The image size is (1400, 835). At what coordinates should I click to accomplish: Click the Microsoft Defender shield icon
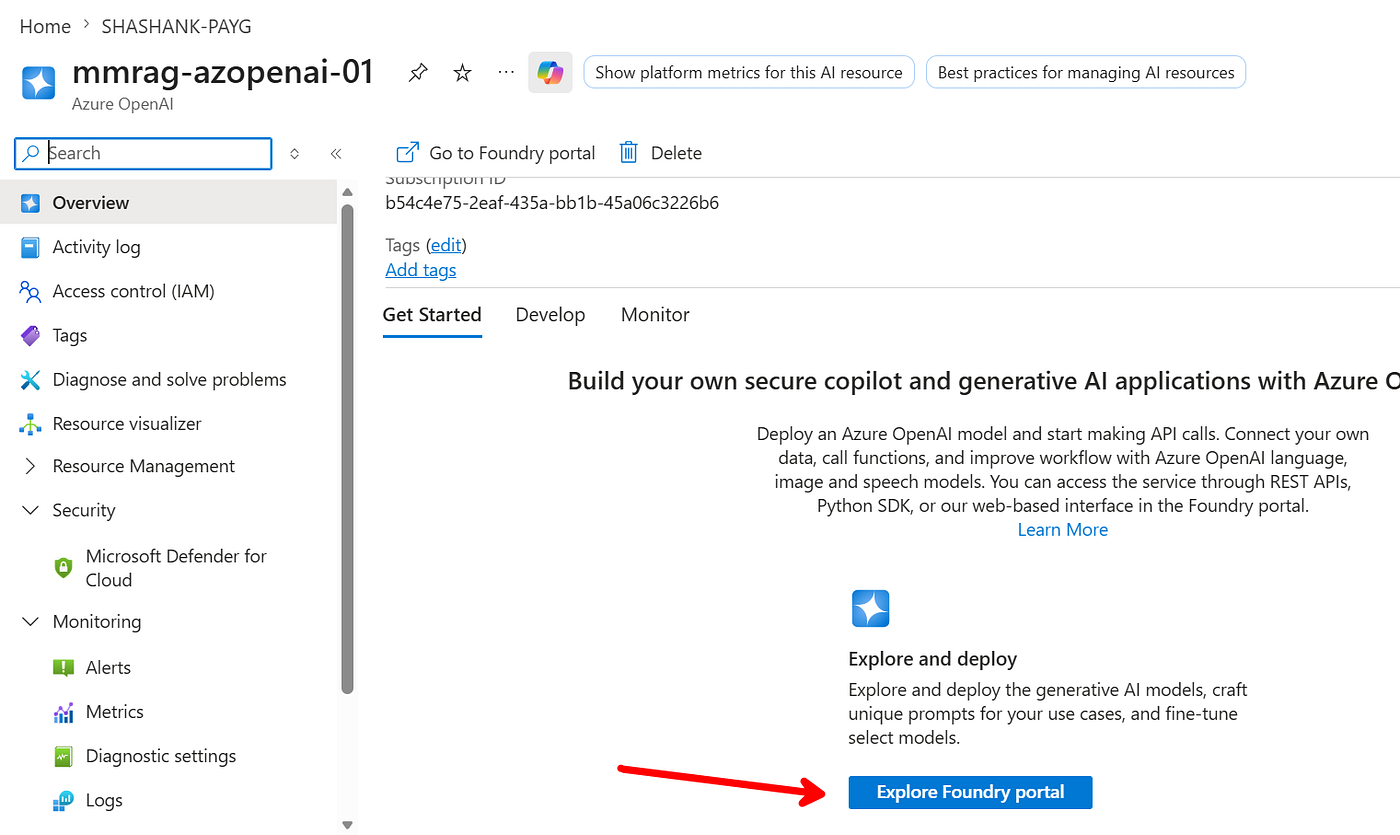(63, 568)
